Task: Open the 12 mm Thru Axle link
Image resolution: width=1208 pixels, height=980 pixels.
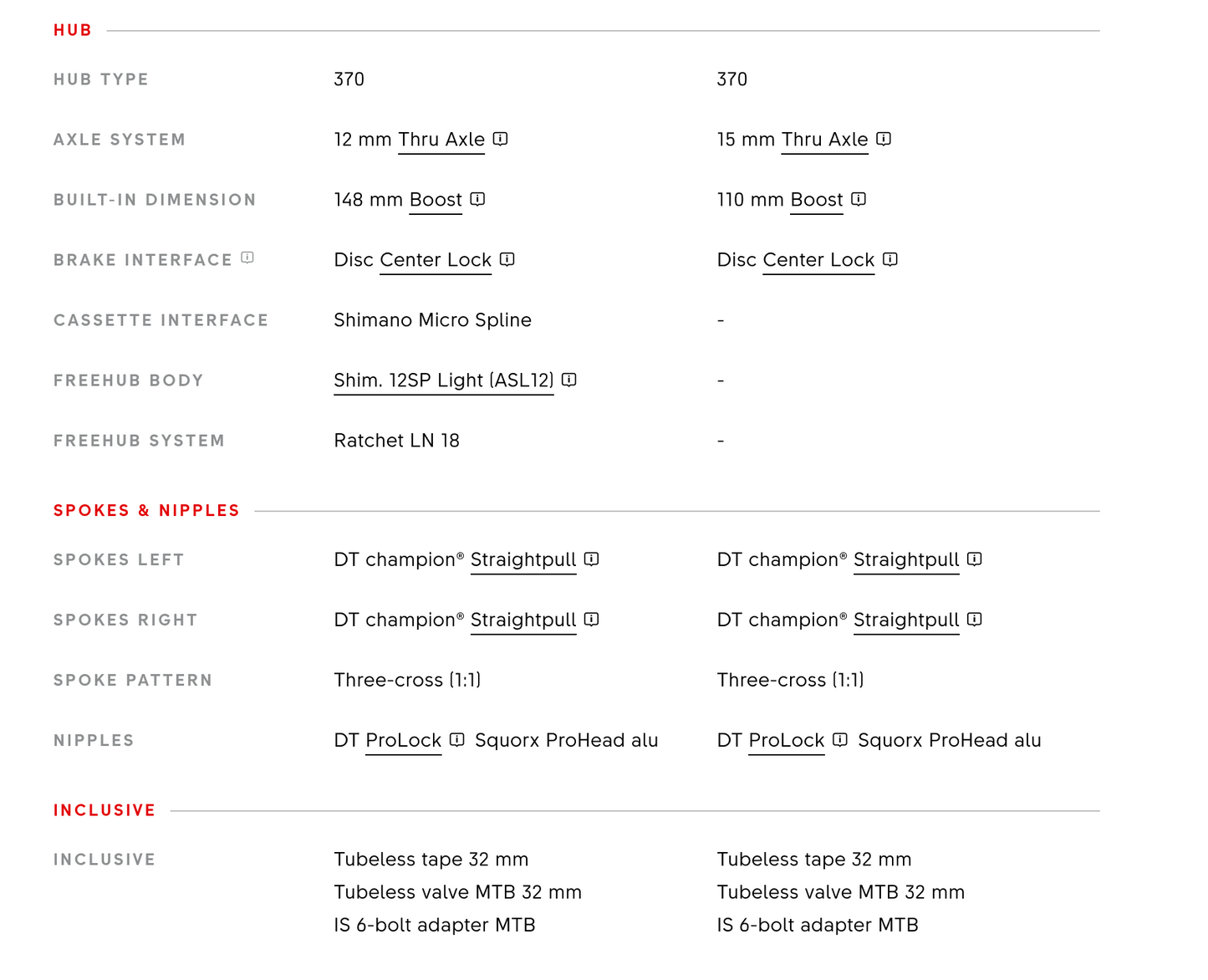Action: pos(441,140)
